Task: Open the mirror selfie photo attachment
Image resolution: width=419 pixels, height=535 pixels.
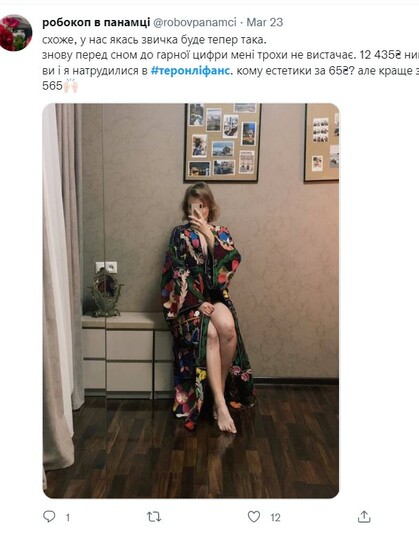Action: click(x=191, y=300)
